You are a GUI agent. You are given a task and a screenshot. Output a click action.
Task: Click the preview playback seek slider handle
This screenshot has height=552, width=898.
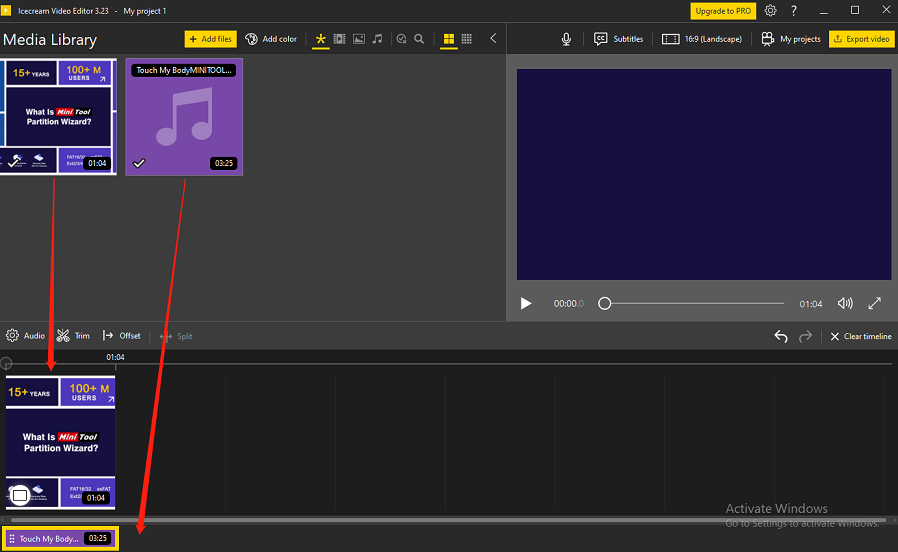[x=604, y=303]
